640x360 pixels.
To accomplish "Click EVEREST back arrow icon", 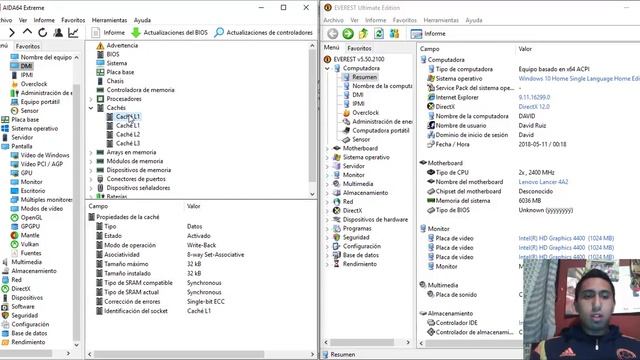I will coord(333,33).
